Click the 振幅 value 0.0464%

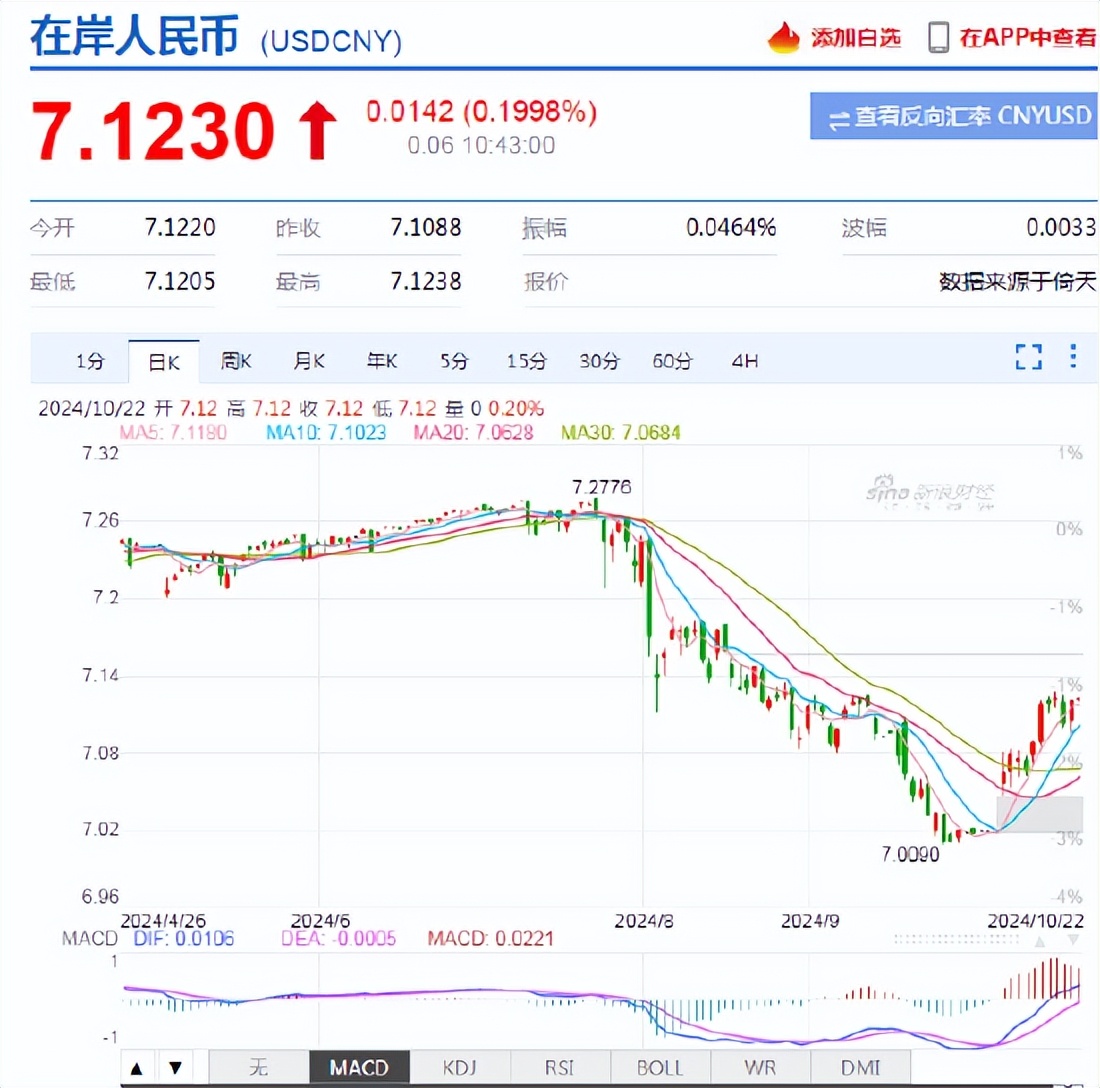pos(731,227)
